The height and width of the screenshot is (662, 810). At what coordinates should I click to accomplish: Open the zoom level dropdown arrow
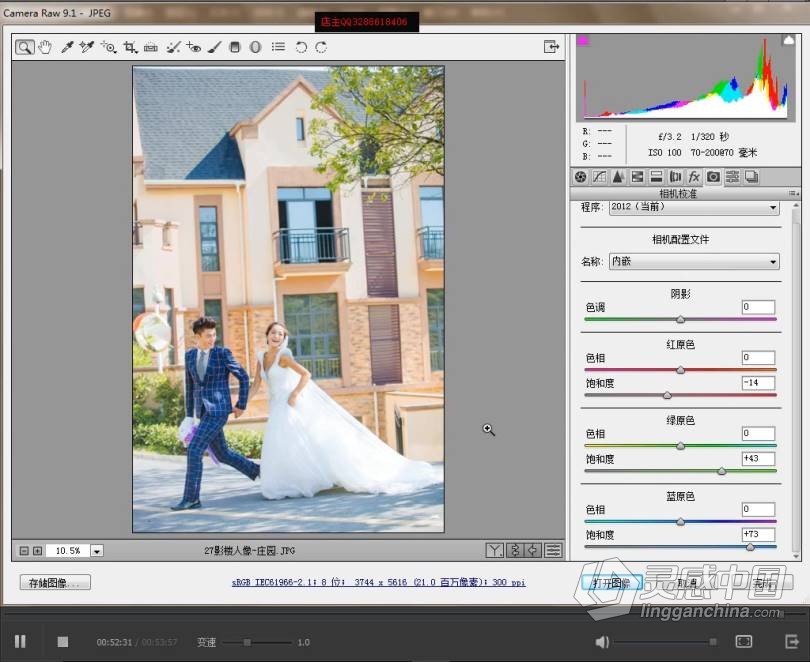(x=97, y=551)
